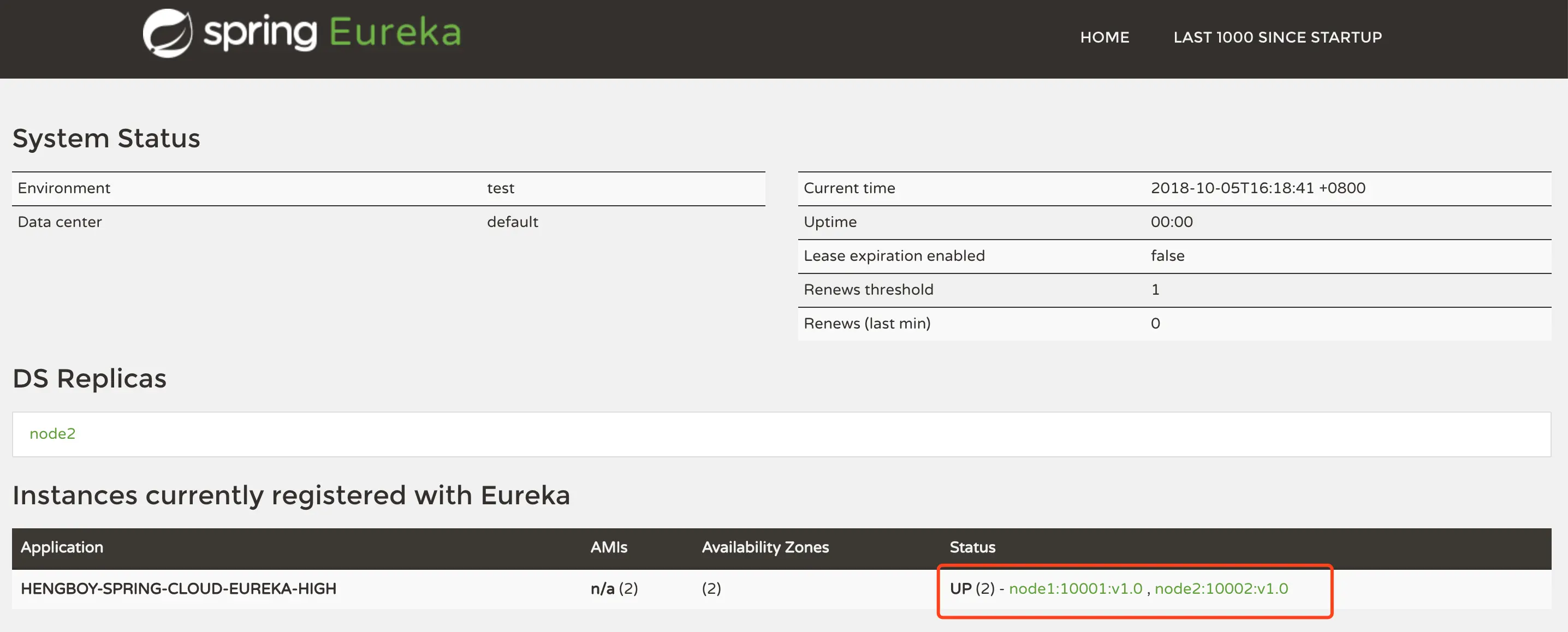Click the Environment row value test

tap(500, 188)
